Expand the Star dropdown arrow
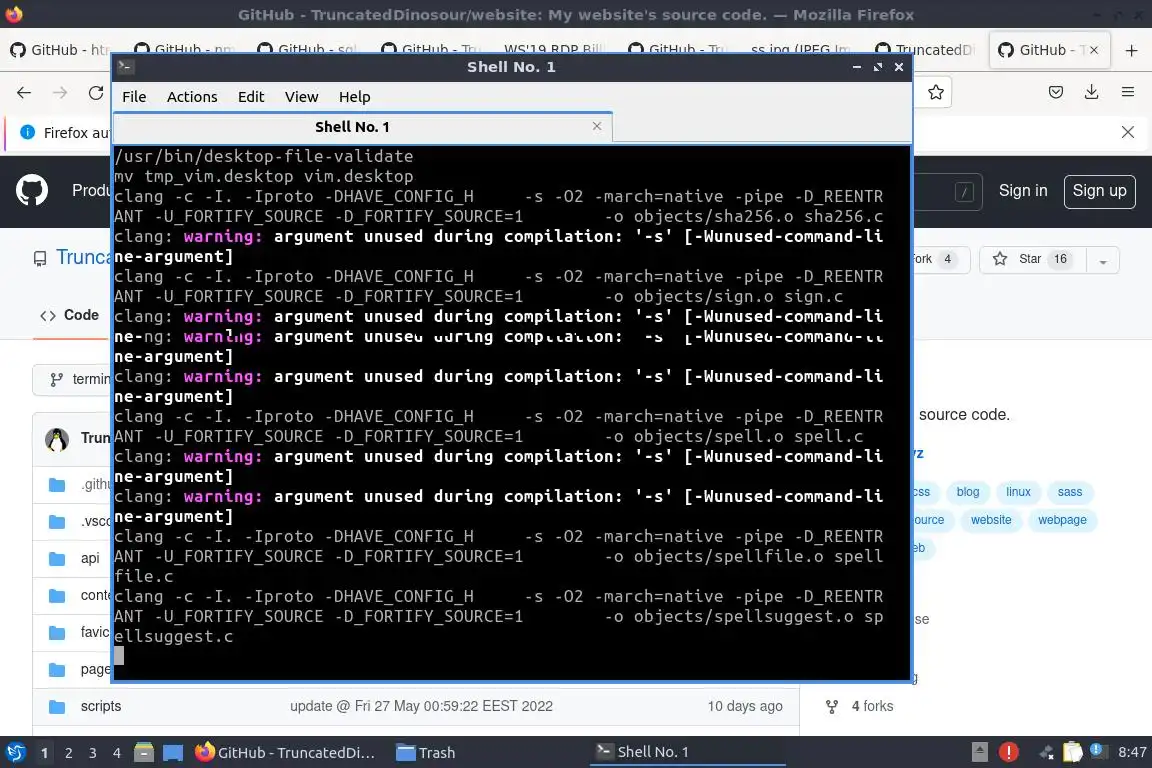Screen dimensions: 1152x768 click(x=1103, y=260)
